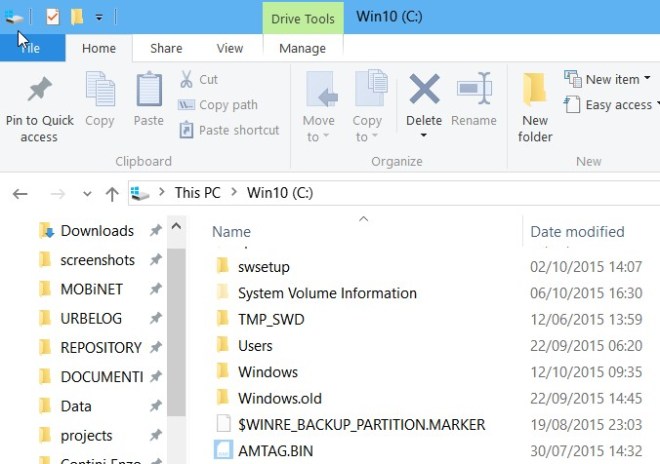Click the Copy ribbon icon
This screenshot has height=464, width=660.
[100, 89]
